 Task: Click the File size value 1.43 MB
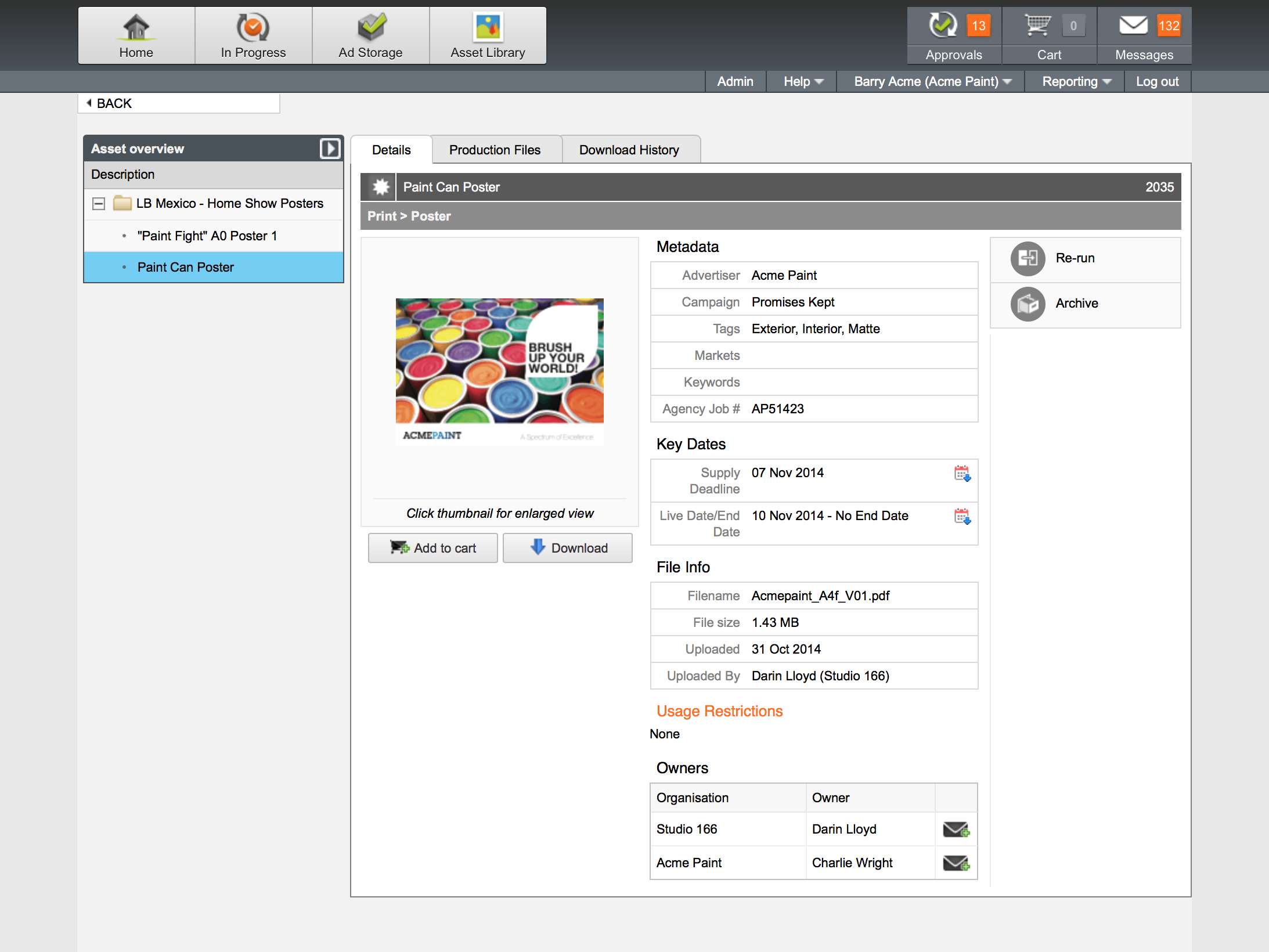(x=775, y=622)
